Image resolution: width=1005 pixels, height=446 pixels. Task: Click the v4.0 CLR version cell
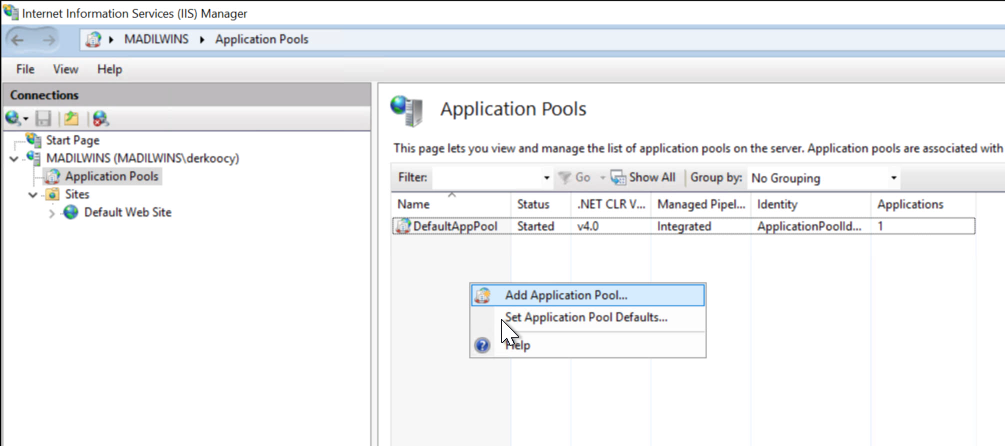pos(588,226)
